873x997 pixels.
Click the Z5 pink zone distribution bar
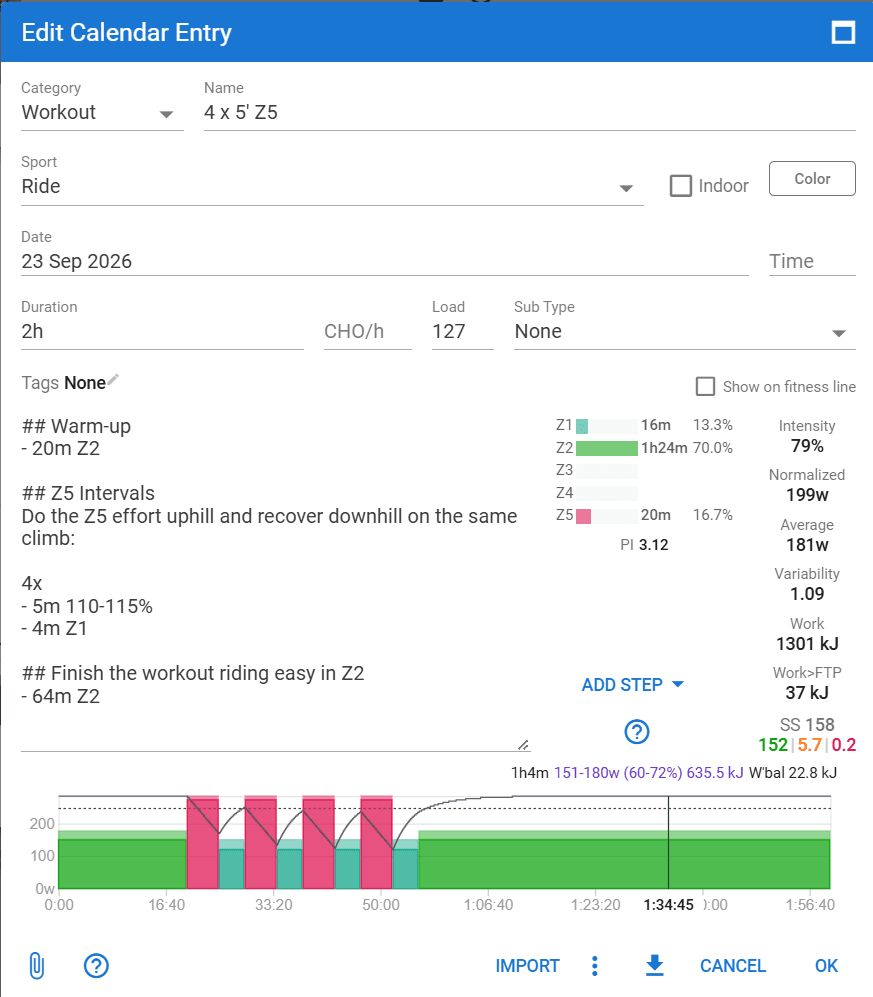pos(583,516)
